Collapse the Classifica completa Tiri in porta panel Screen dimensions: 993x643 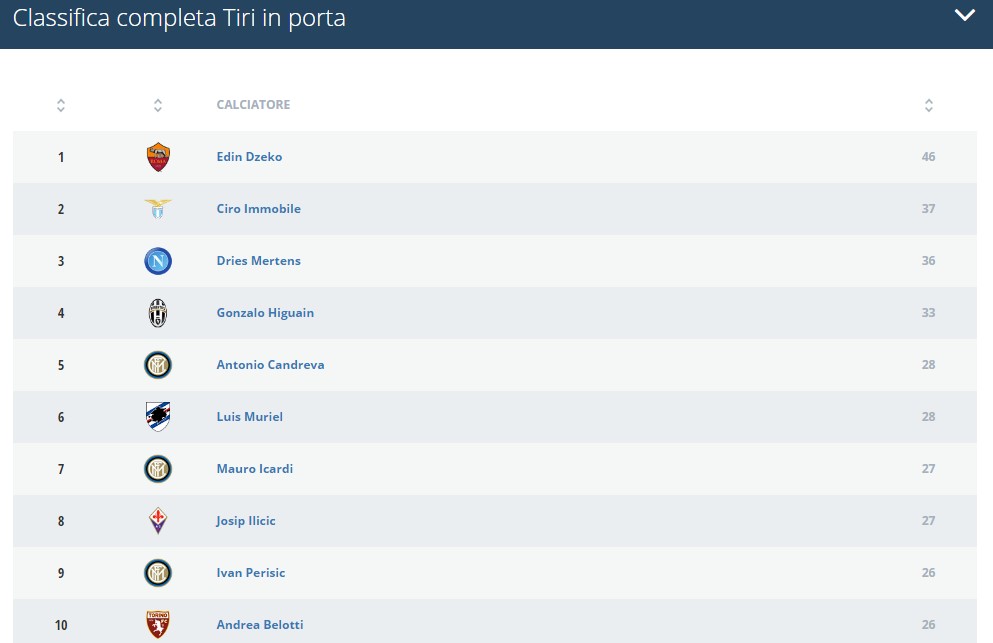[964, 15]
